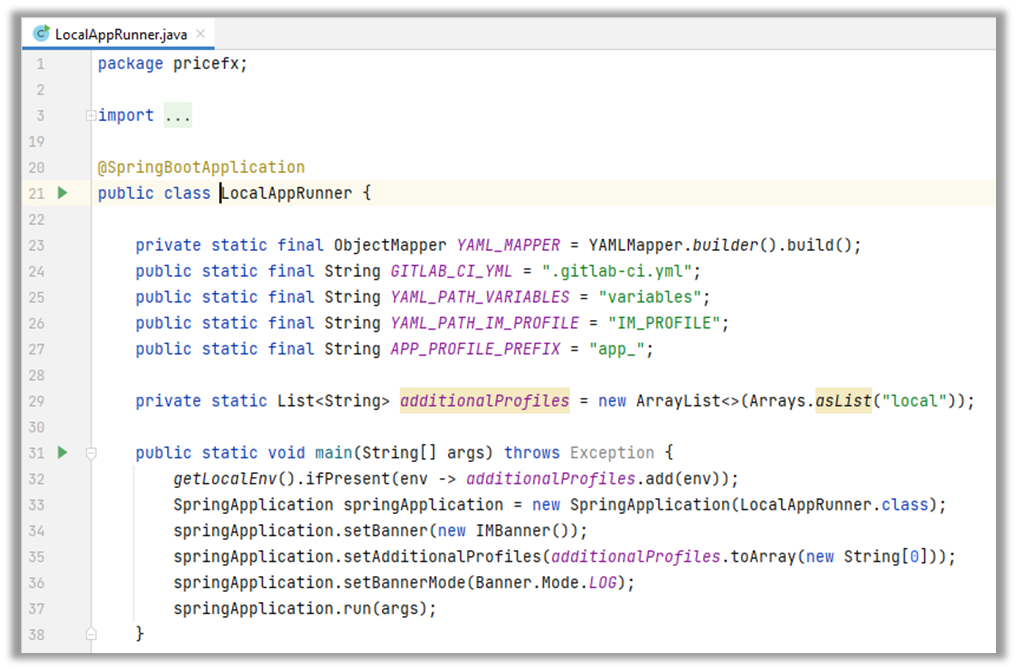This screenshot has height=670, width=1017.
Task: Click the LocalAppRunner class name in its declaration
Action: pos(286,193)
